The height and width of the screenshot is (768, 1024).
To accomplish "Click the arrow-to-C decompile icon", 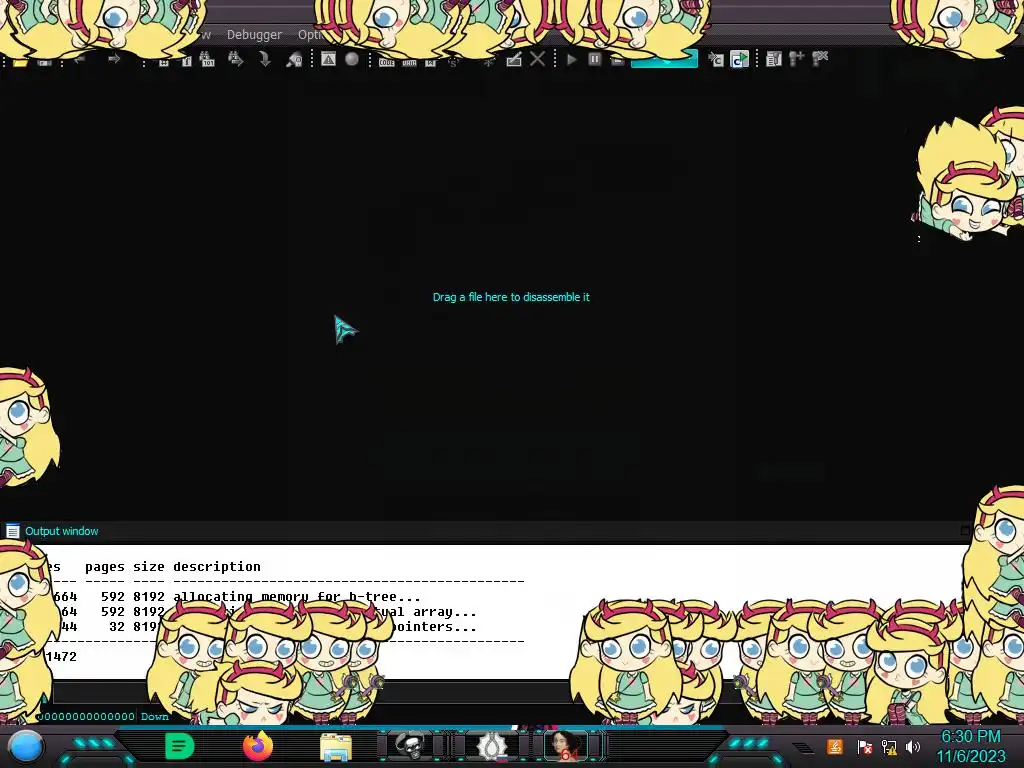I will (716, 59).
